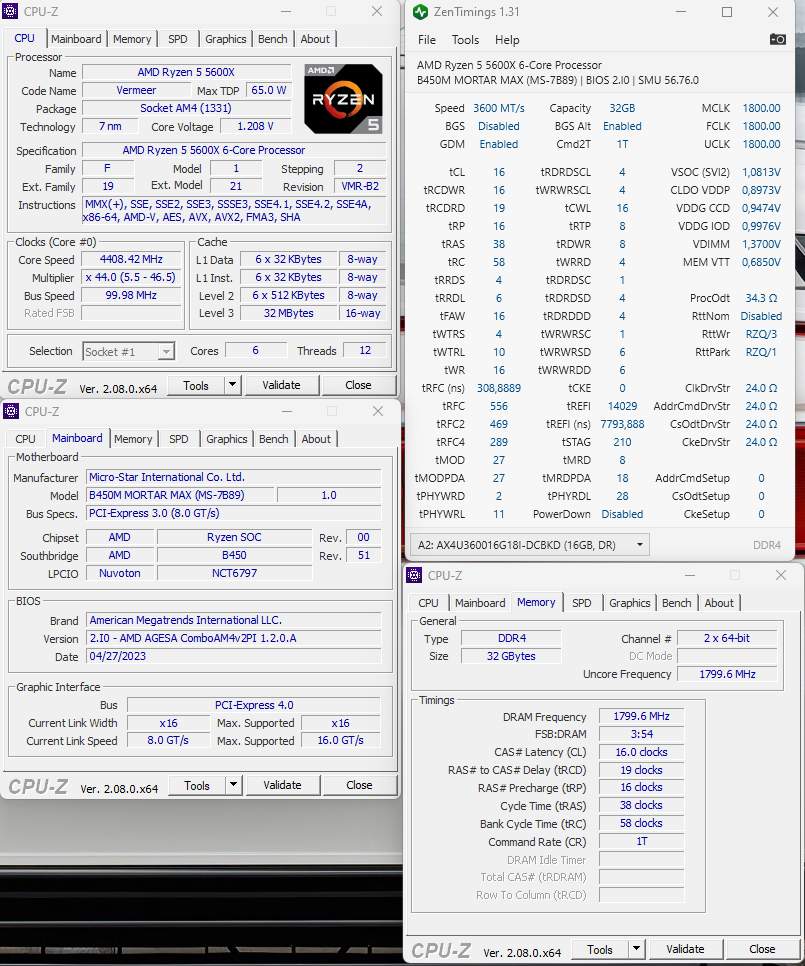Click the Current Link Speed value 8.0 GT/s
The image size is (805, 966).
[x=168, y=741]
